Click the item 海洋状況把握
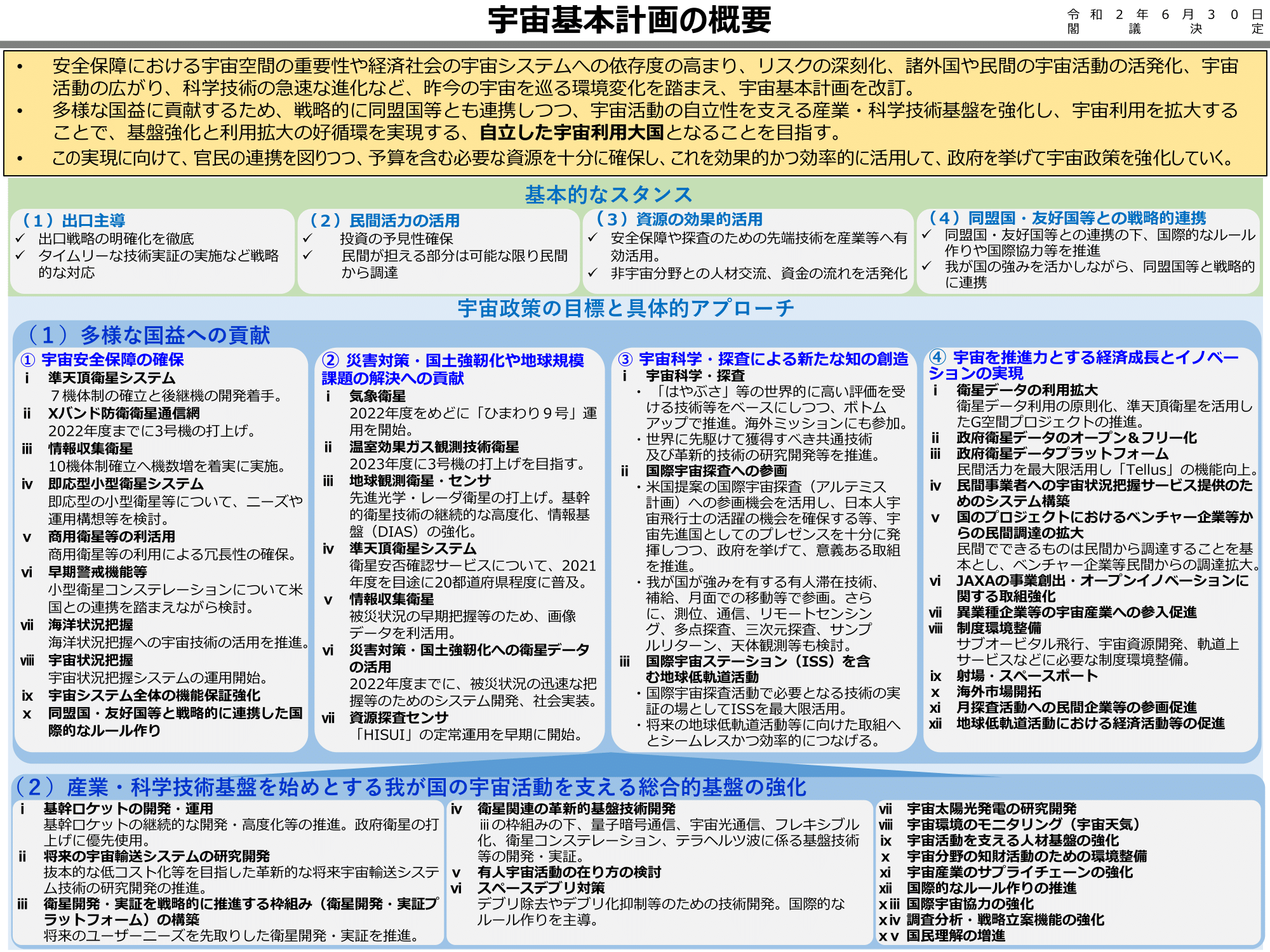 (91, 625)
